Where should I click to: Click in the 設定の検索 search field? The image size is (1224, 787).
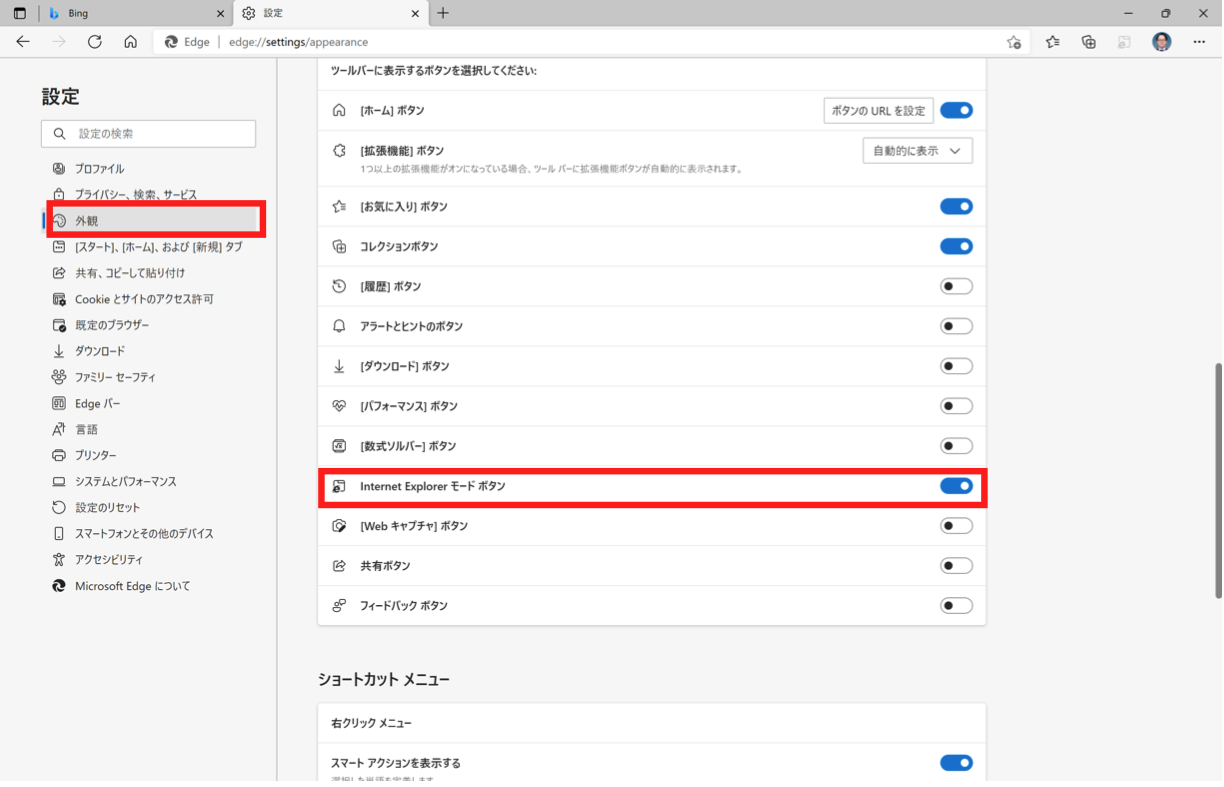click(x=148, y=133)
